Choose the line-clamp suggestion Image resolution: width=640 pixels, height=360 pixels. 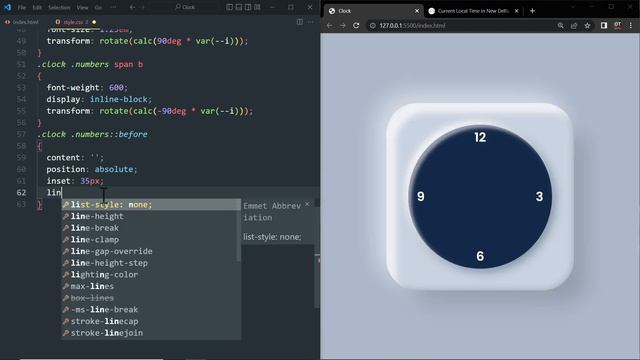[x=151, y=240]
